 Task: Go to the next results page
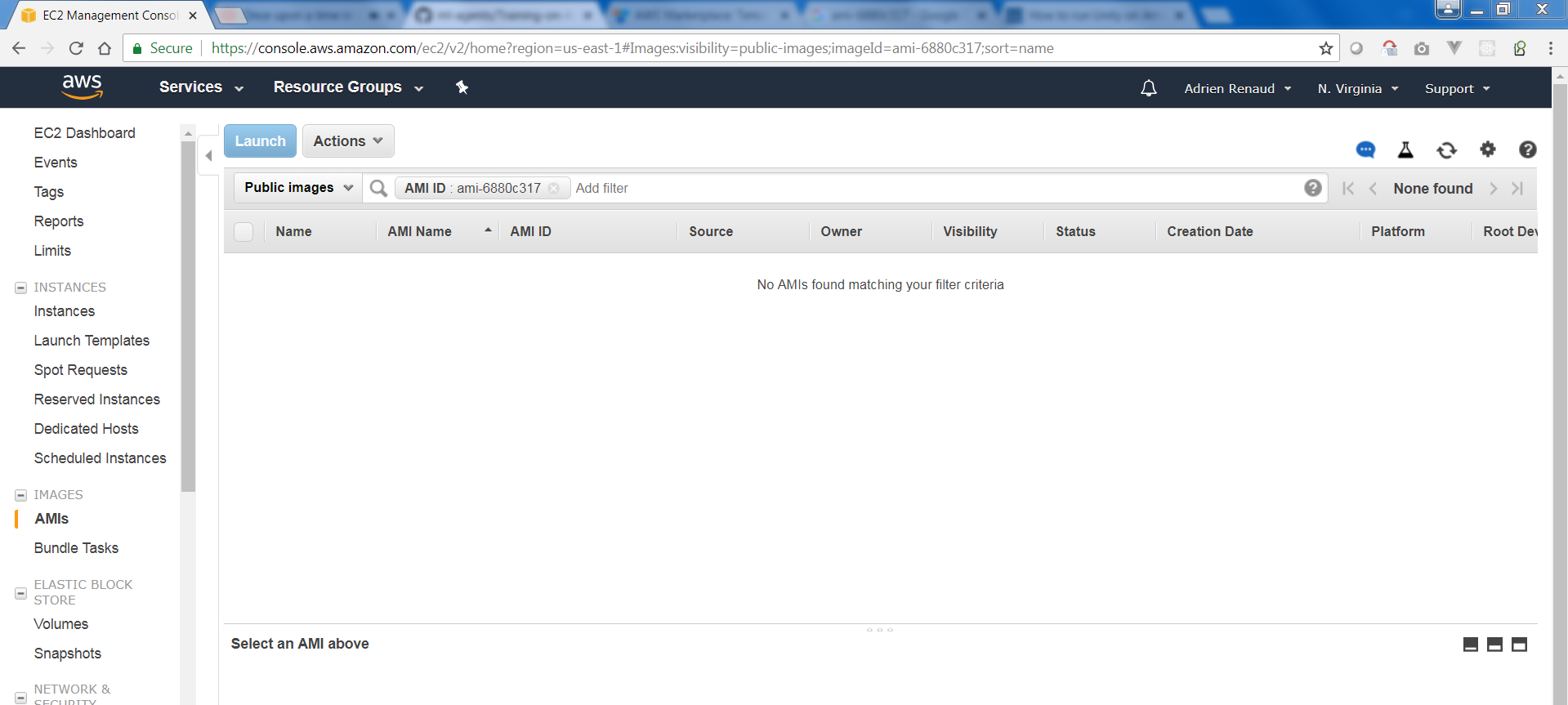1494,189
